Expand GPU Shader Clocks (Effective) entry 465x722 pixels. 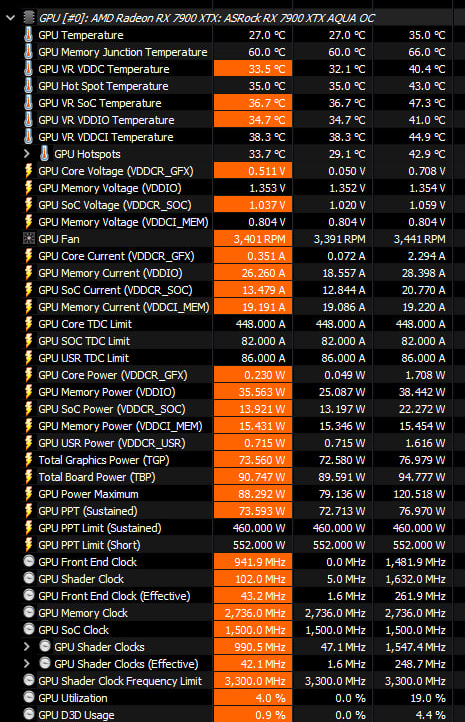(x=27, y=664)
